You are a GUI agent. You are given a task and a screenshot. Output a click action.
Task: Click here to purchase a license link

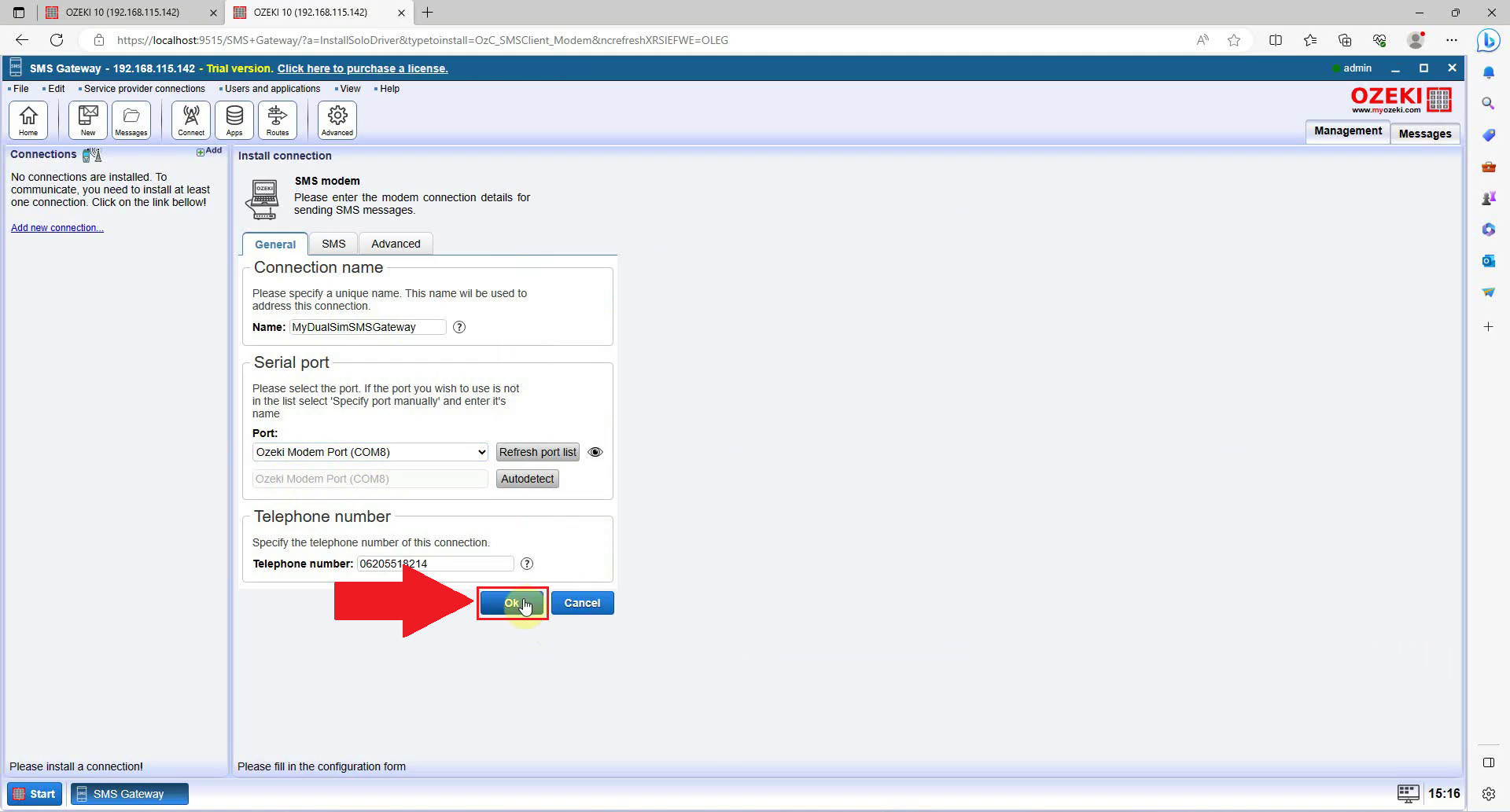pyautogui.click(x=363, y=68)
